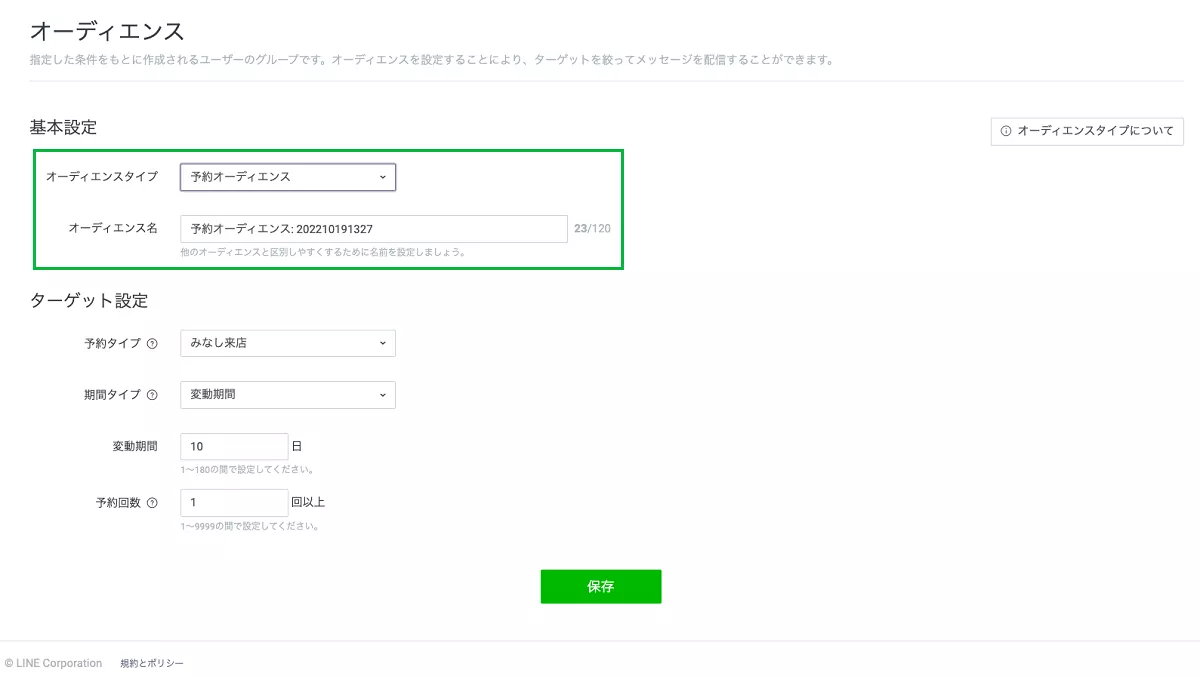This screenshot has width=1200, height=676.
Task: Click the 1〜180 range hint text
Action: [x=247, y=469]
